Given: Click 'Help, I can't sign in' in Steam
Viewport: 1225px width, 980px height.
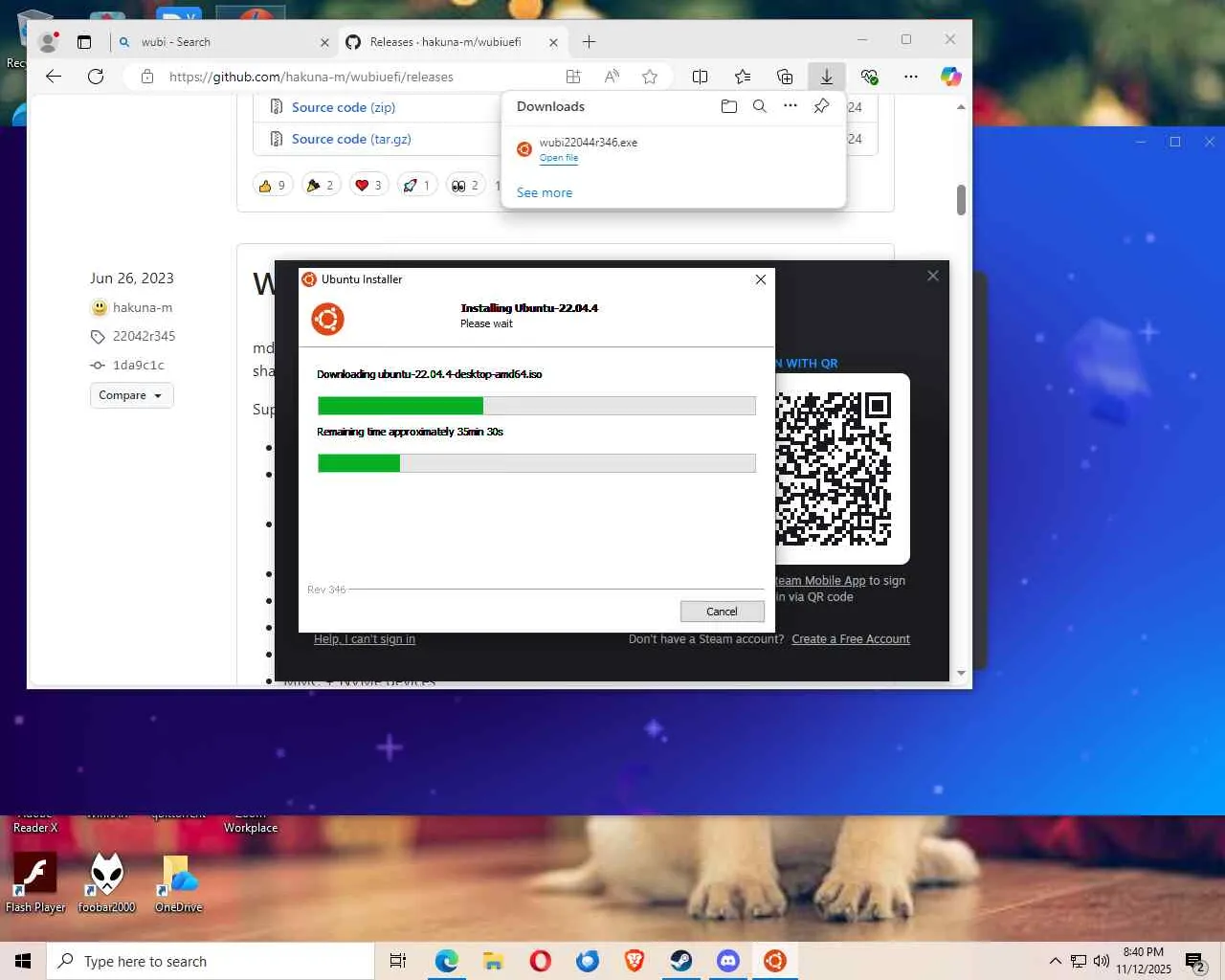Looking at the screenshot, I should tap(365, 639).
